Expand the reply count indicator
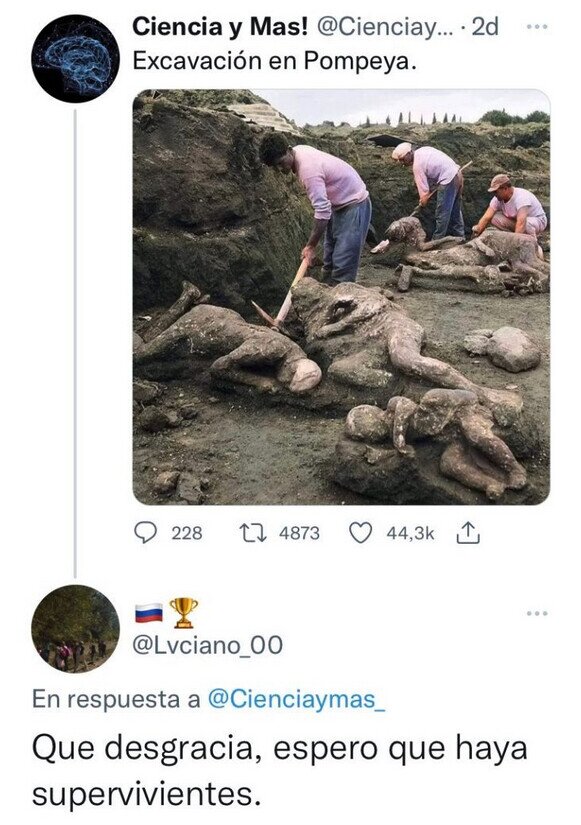Screen dimensions: 581x825 (x=145, y=533)
